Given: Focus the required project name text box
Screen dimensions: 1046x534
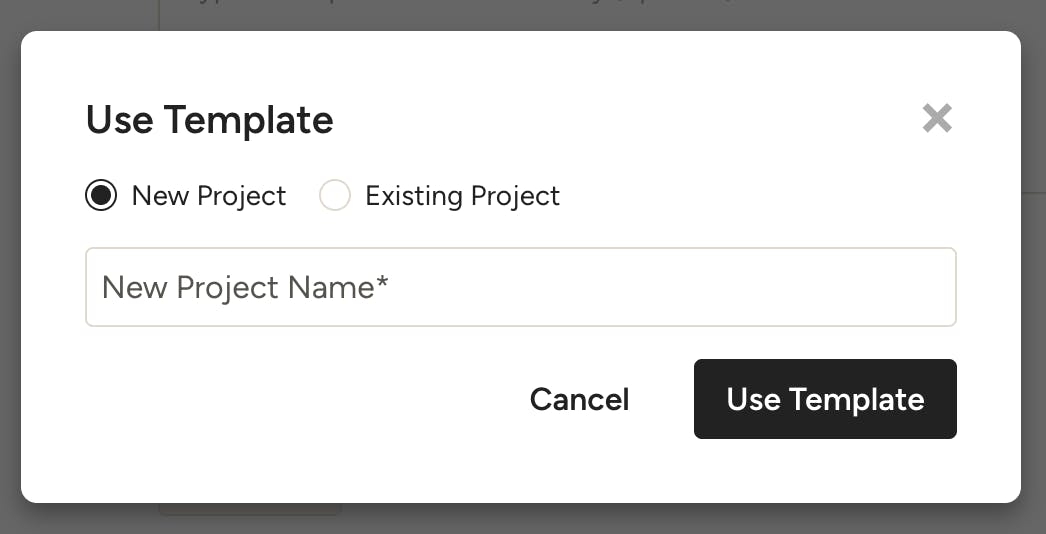Looking at the screenshot, I should tap(520, 287).
